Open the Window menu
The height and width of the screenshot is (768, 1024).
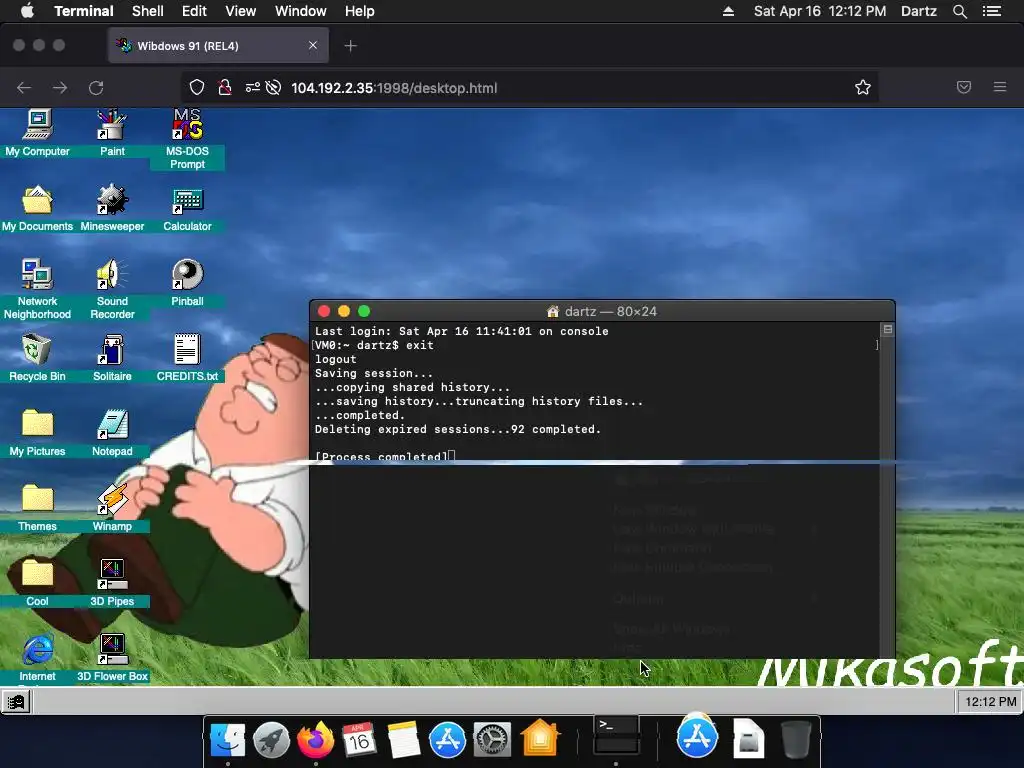300,11
